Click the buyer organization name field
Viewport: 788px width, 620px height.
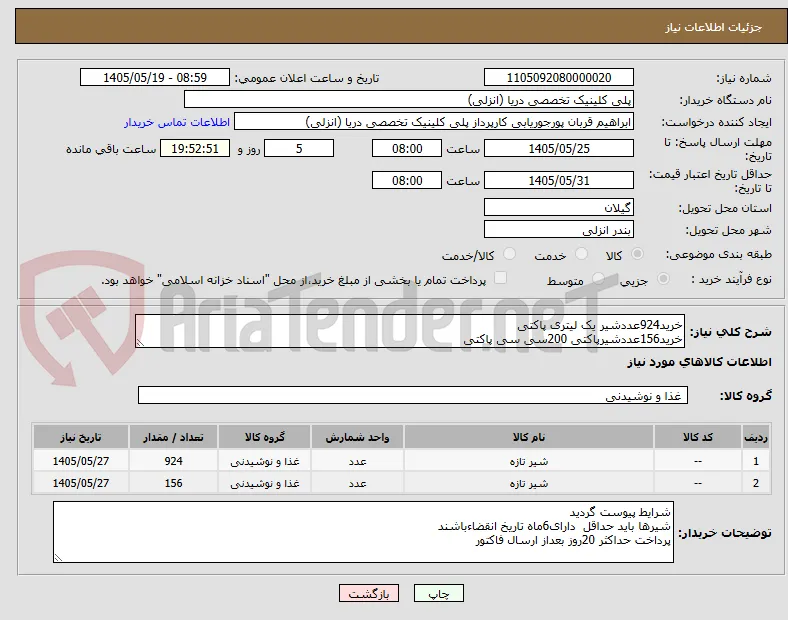click(409, 99)
